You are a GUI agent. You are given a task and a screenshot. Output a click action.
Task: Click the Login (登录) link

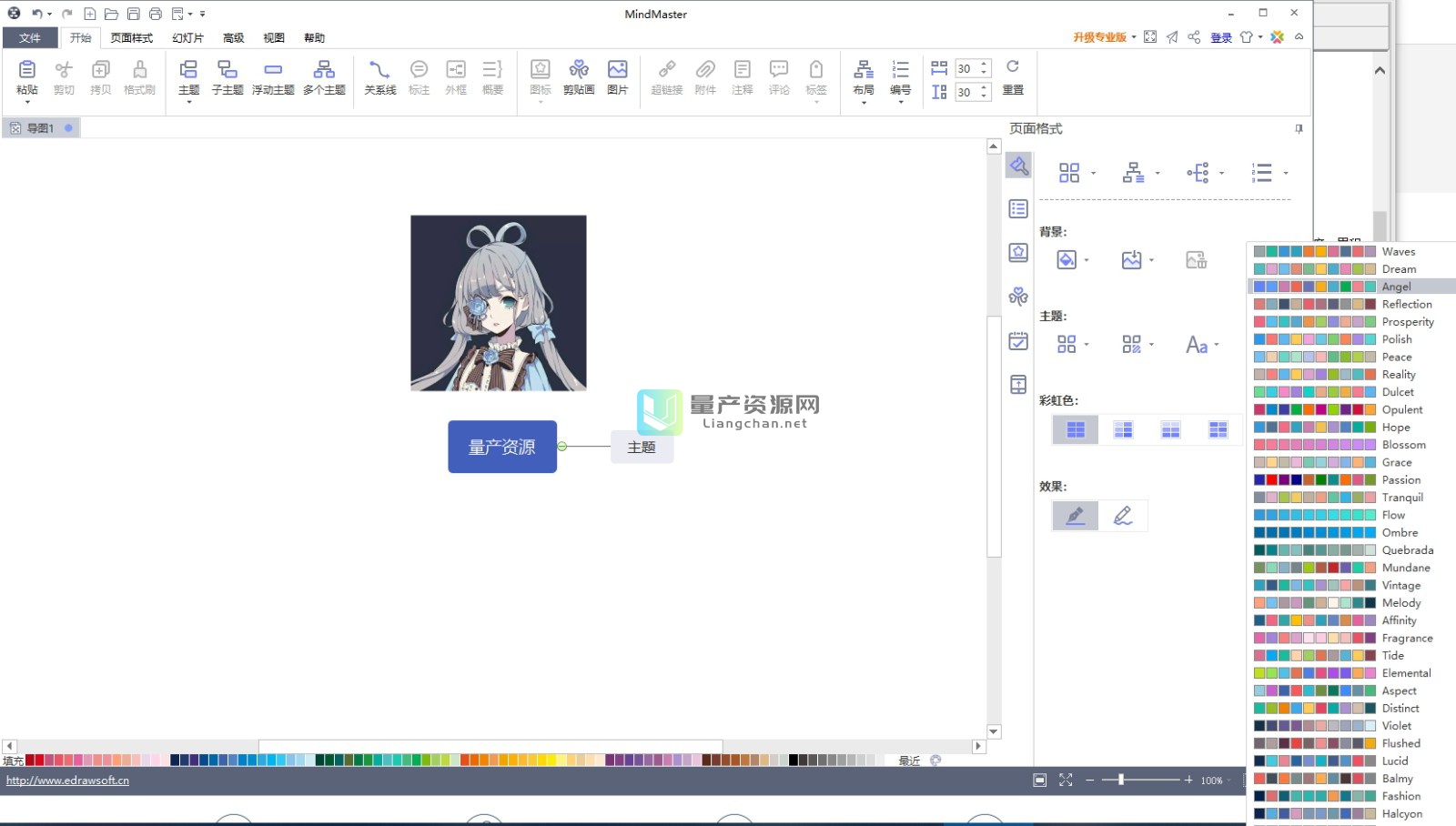(x=1221, y=37)
